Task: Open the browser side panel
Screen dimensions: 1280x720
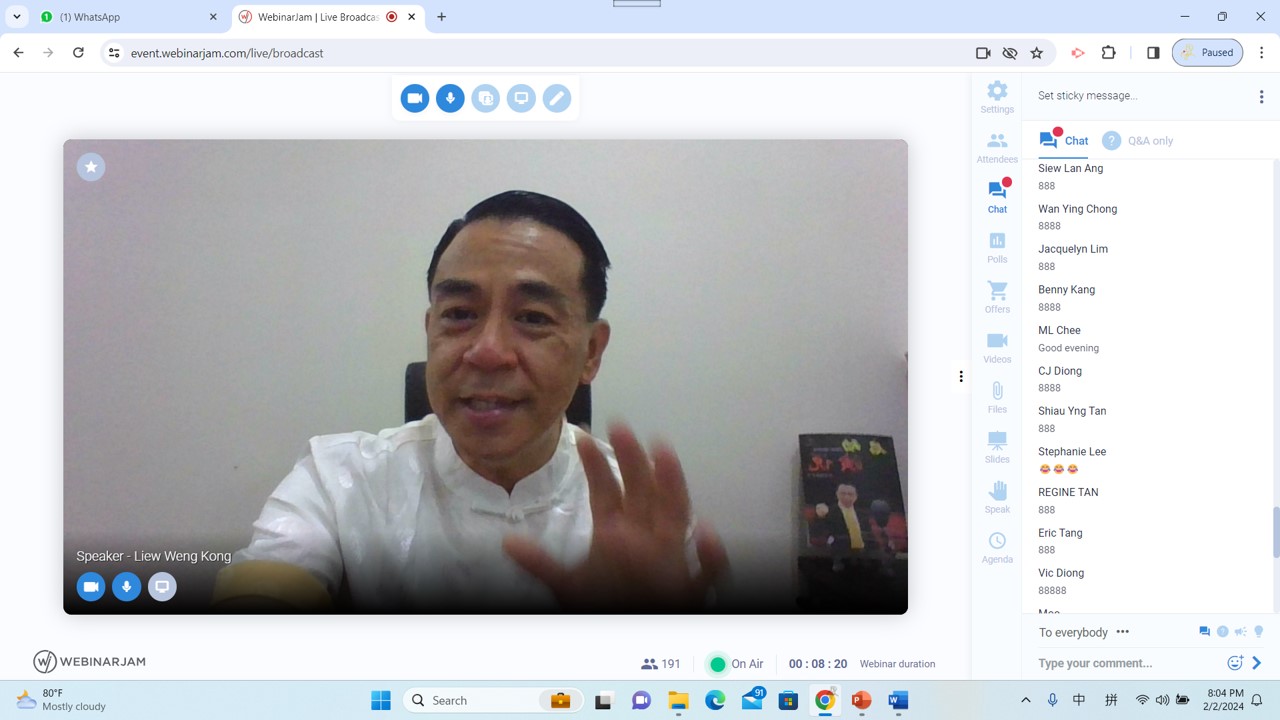Action: click(x=1153, y=53)
